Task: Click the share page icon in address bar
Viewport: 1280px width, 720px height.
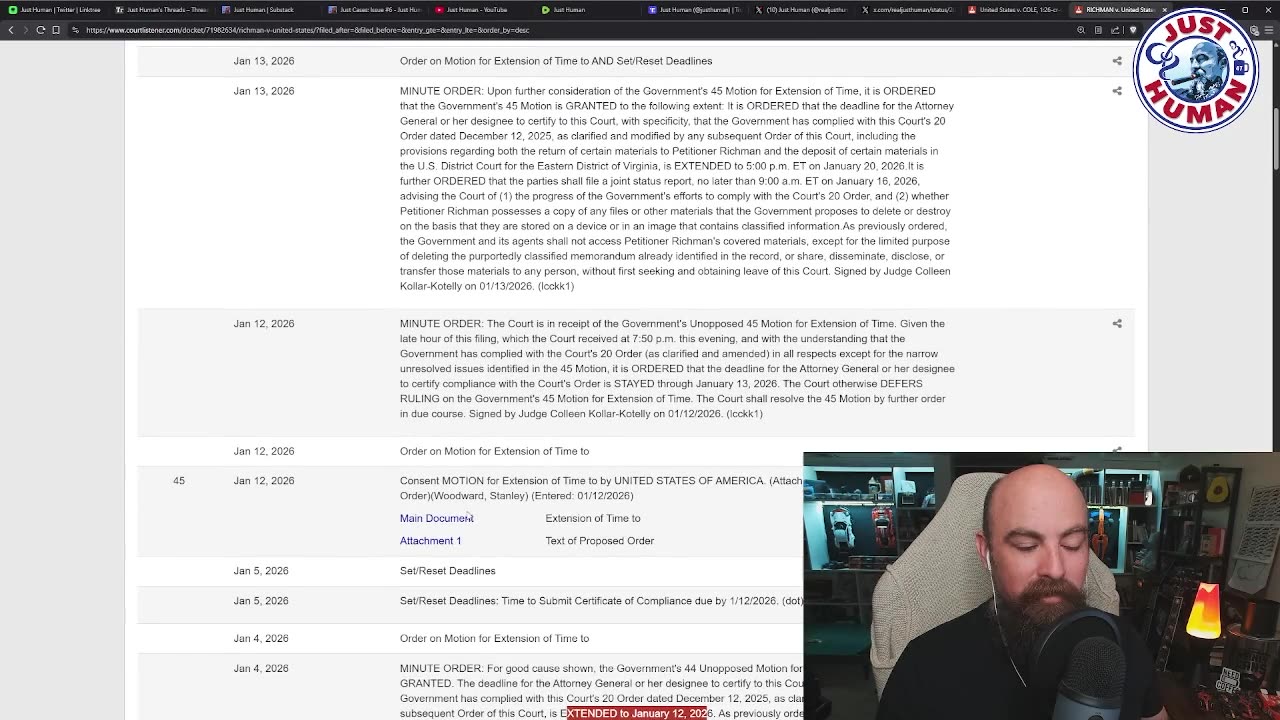Action: pyautogui.click(x=1115, y=30)
